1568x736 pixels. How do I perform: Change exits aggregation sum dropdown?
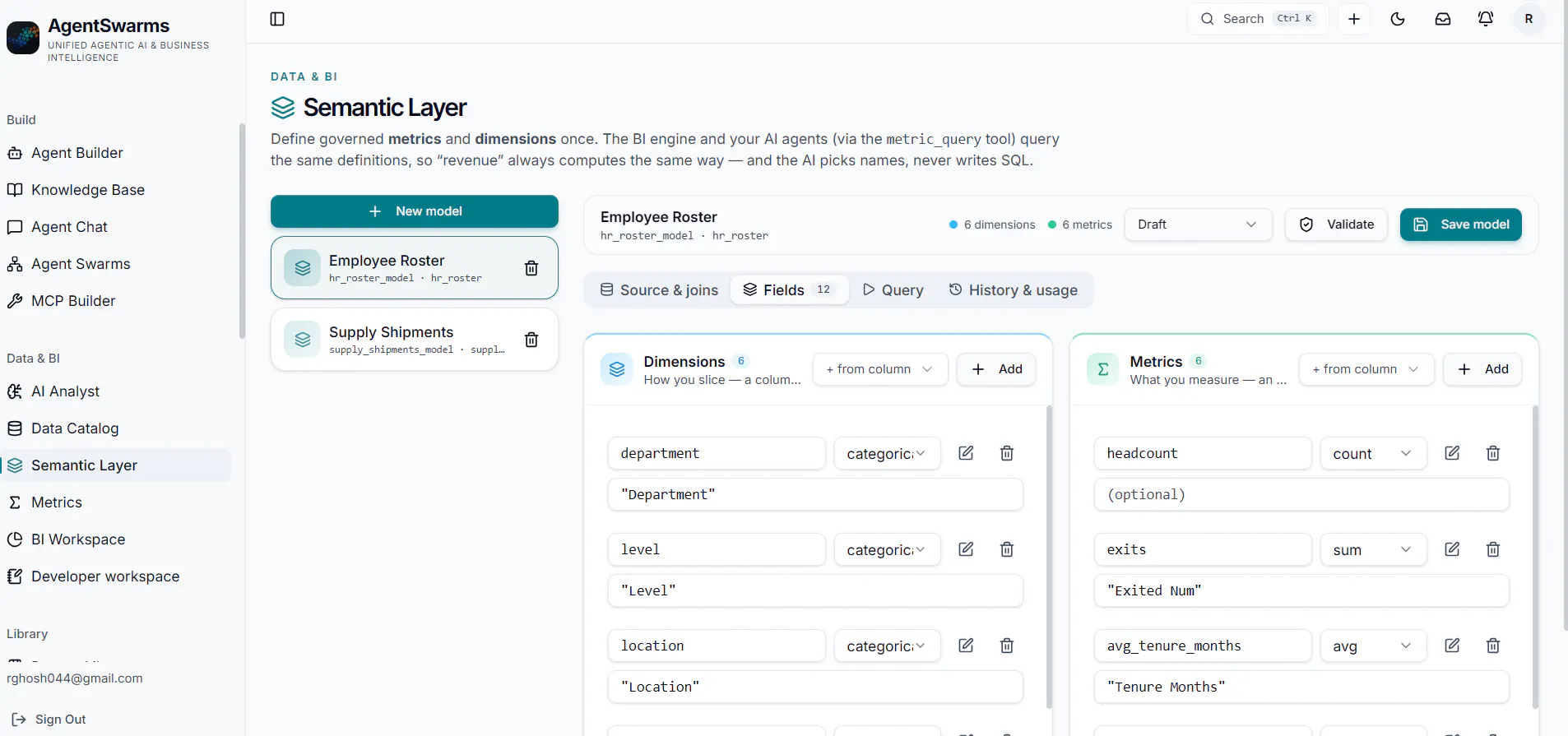point(1373,549)
